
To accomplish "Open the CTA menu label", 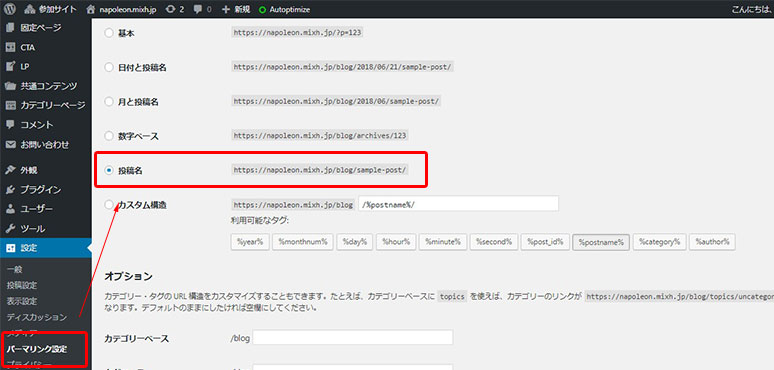I will click(x=28, y=47).
